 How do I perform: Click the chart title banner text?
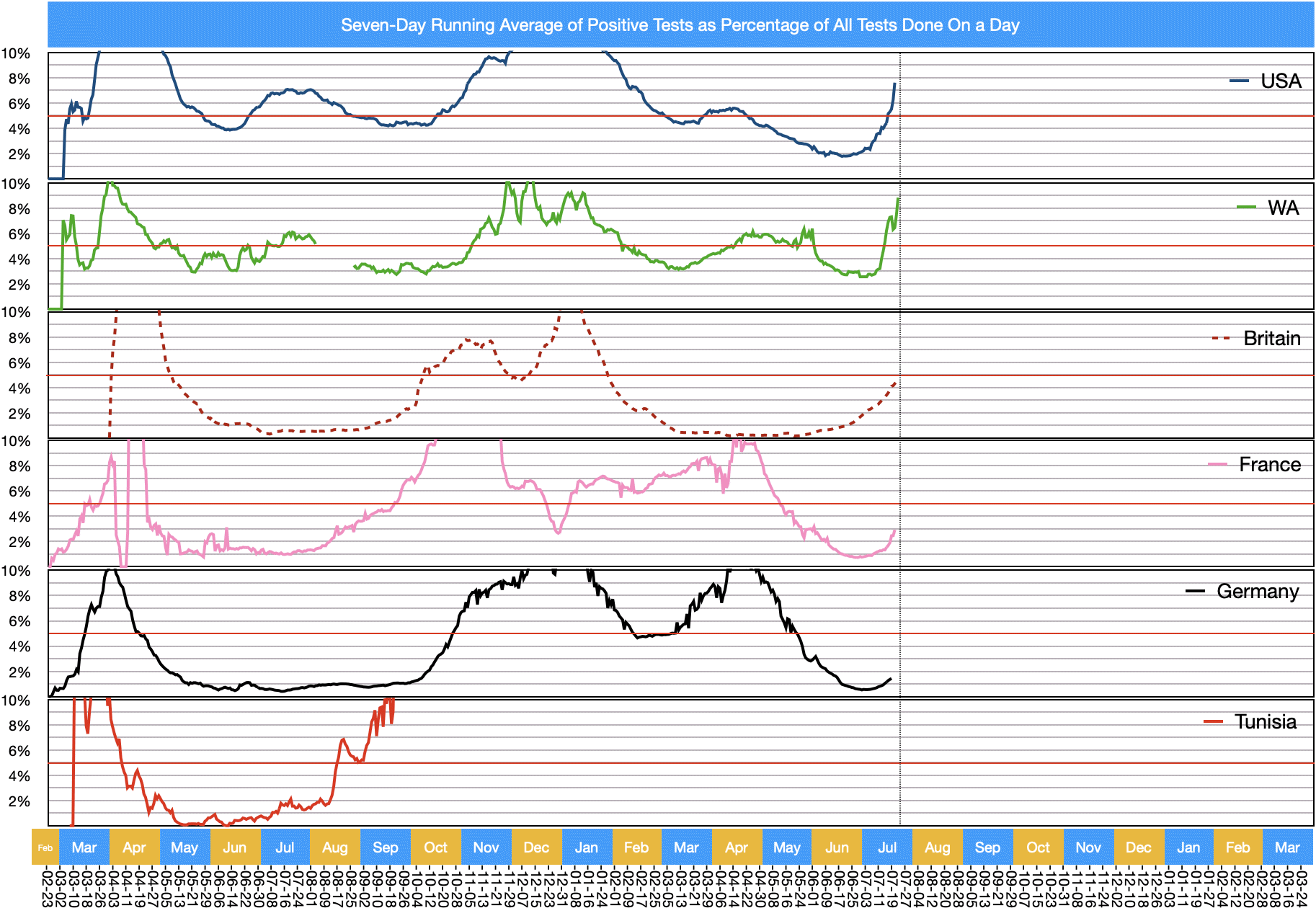point(680,25)
